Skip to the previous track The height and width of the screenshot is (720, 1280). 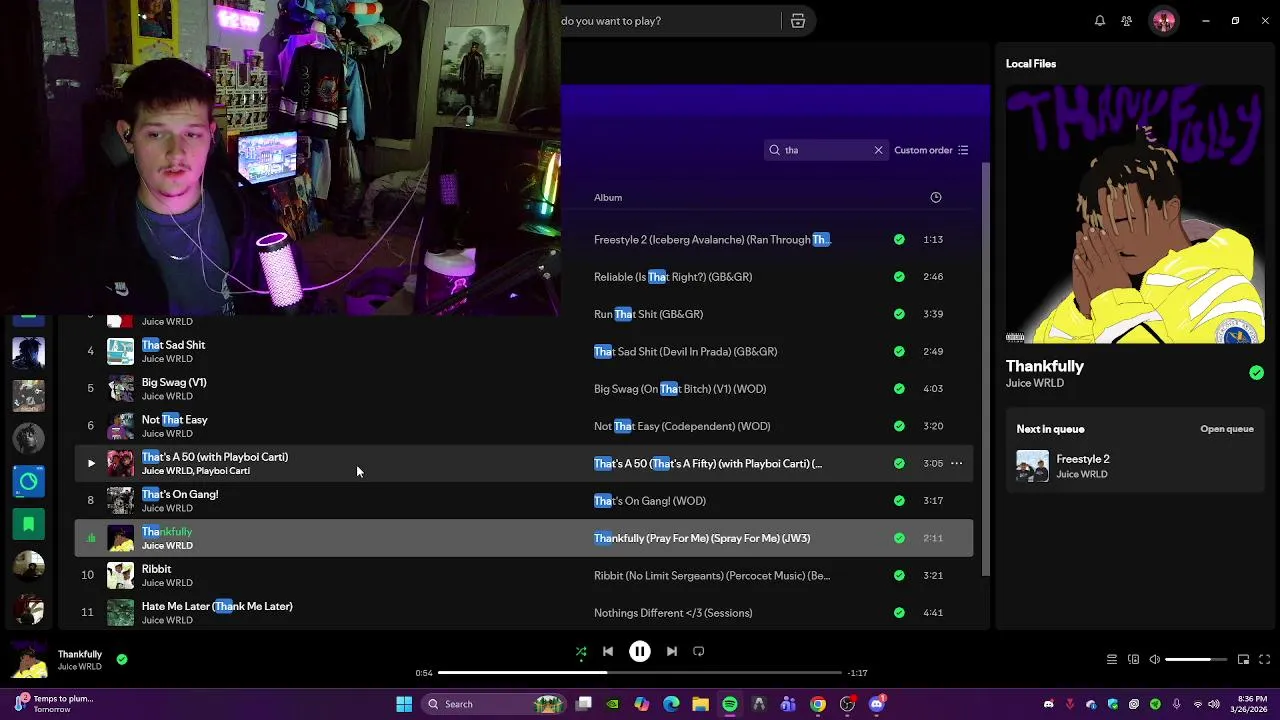pyautogui.click(x=608, y=652)
